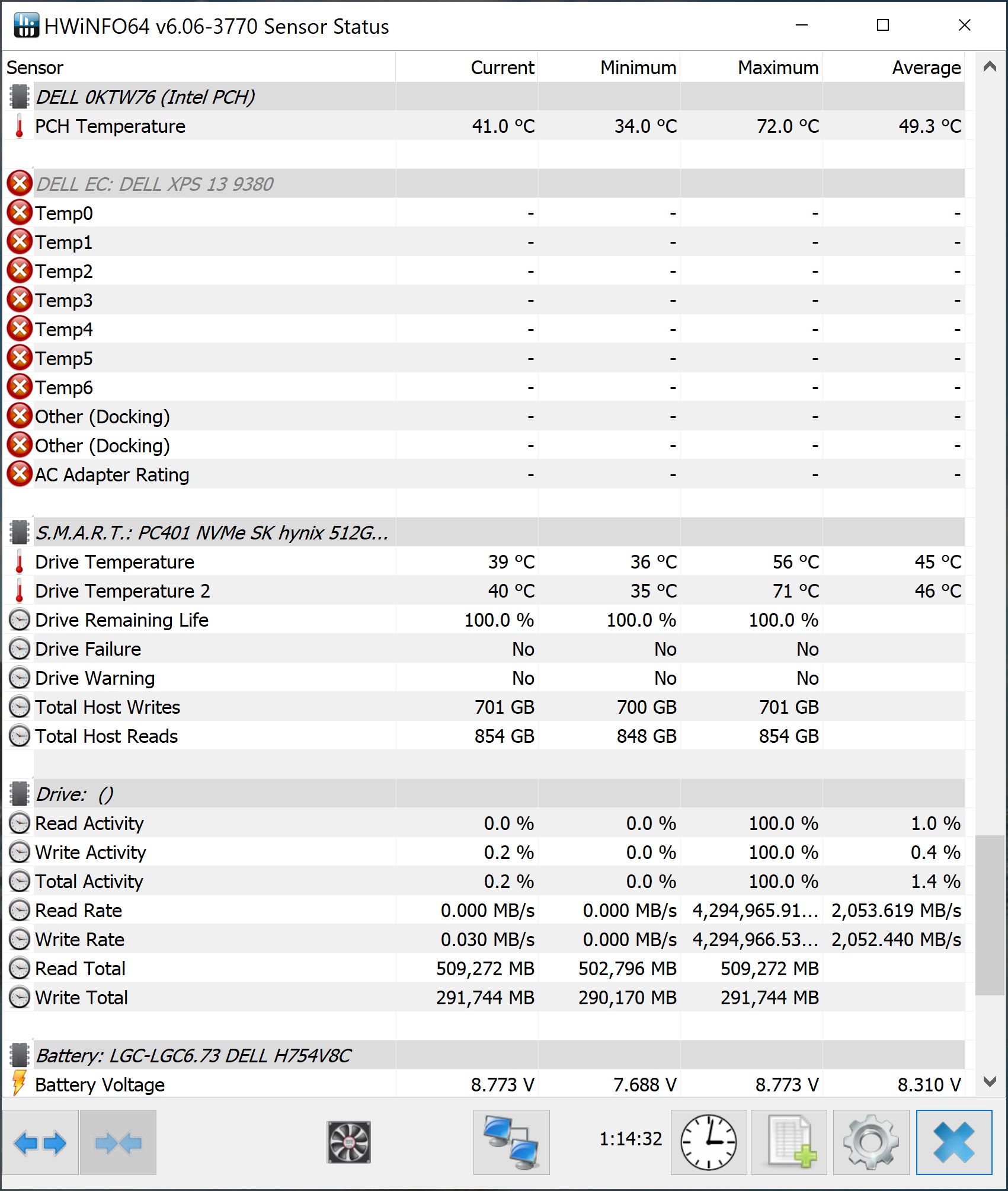Screen dimensions: 1008x1191
Task: Open the network remote monitoring icon
Action: (511, 1142)
